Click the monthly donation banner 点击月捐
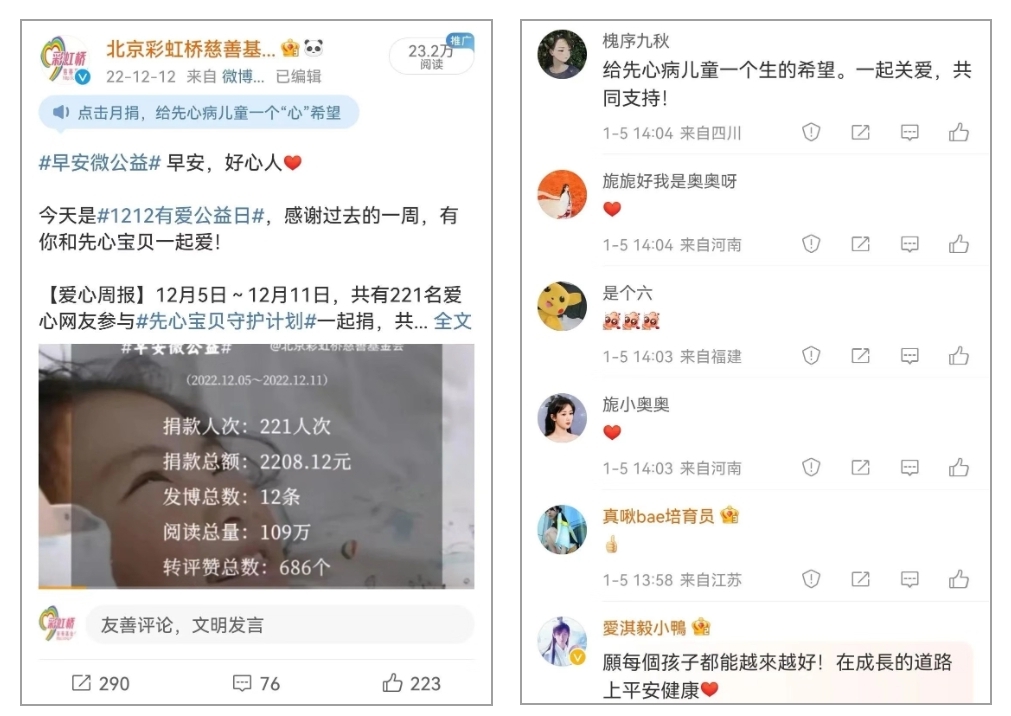1011x716 pixels. click(x=199, y=113)
